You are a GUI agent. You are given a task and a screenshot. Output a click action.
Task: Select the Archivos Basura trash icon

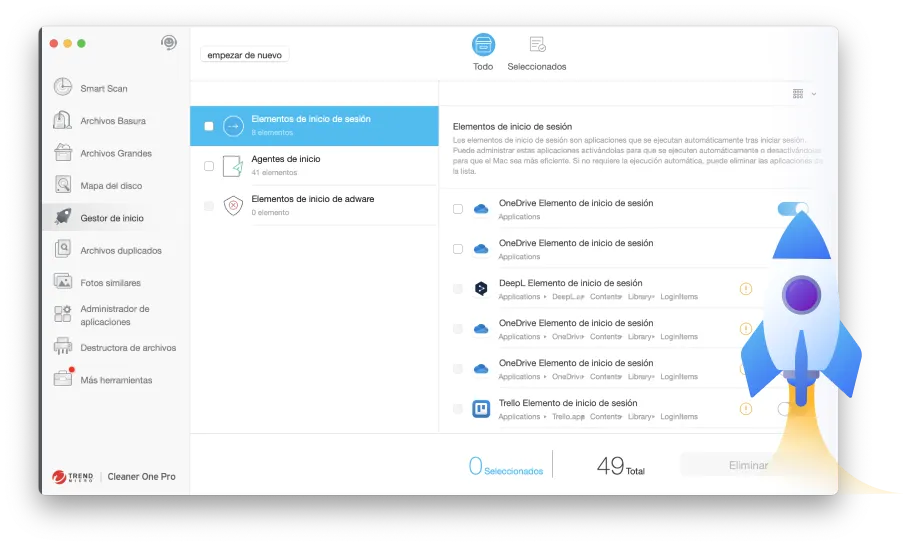click(62, 121)
